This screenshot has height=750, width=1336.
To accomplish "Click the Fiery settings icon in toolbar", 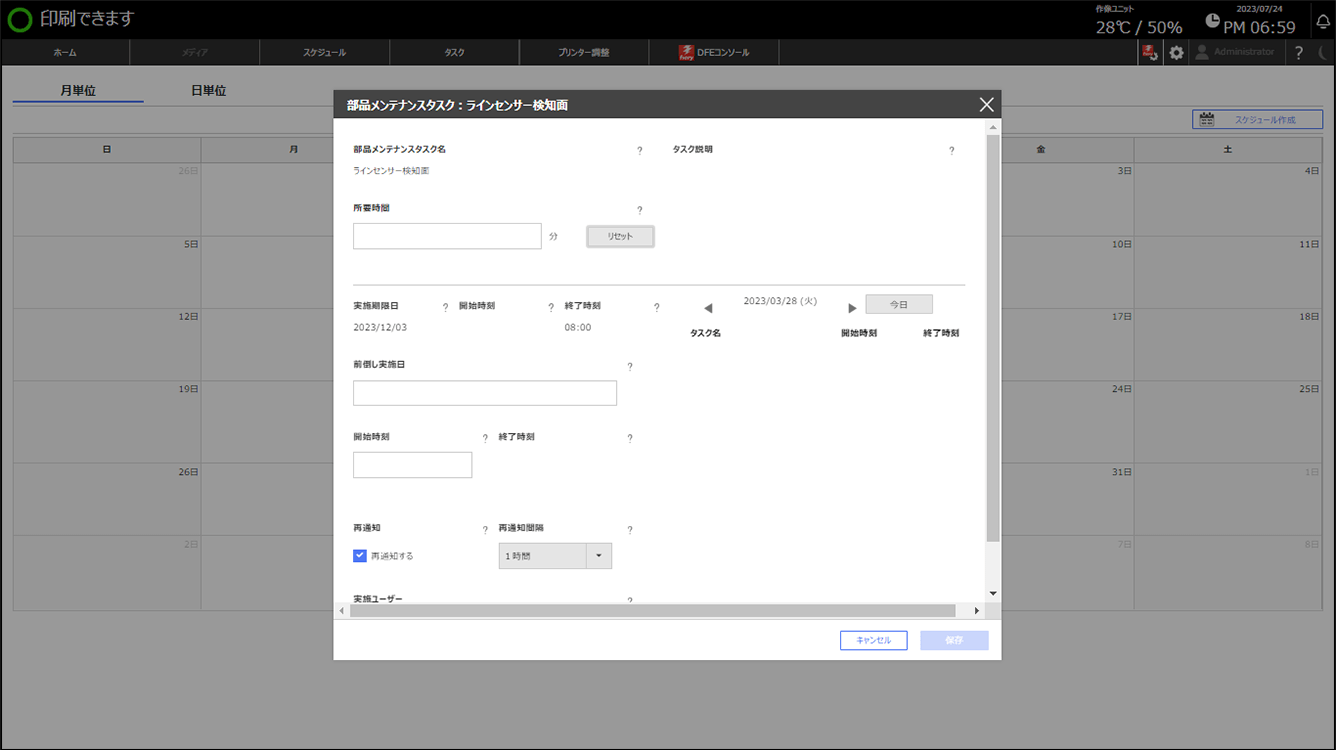I will pyautogui.click(x=1150, y=53).
